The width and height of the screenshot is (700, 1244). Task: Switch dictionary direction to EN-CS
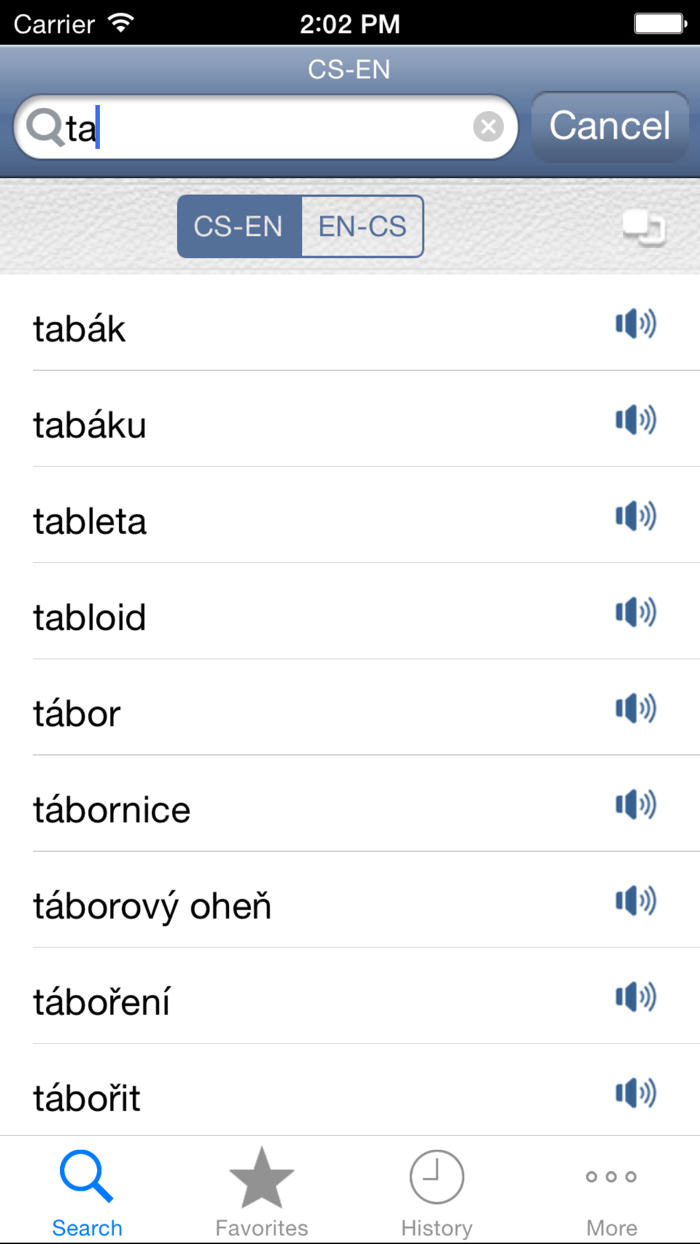[x=362, y=226]
